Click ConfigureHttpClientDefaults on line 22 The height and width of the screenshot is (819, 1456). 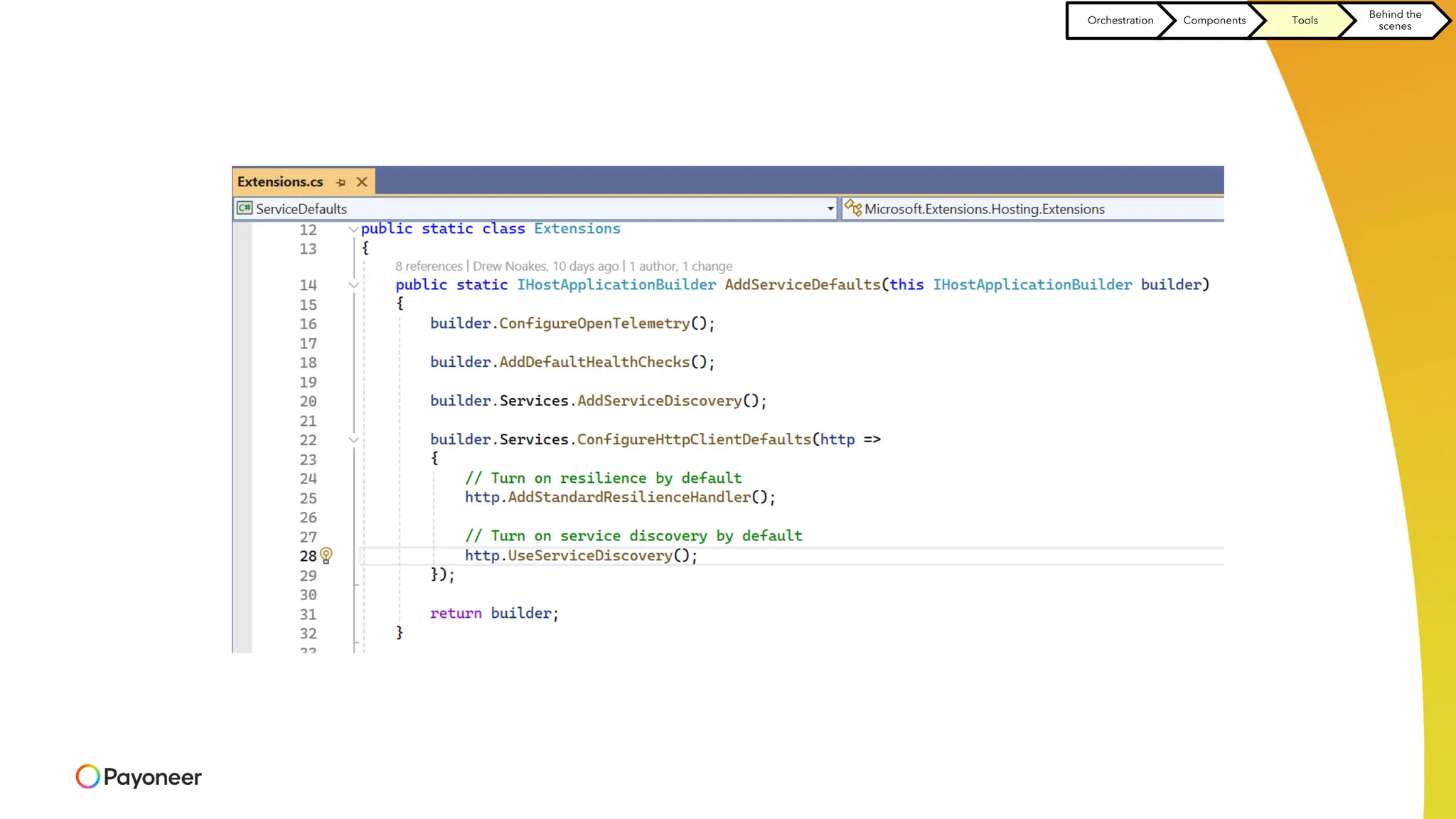tap(694, 439)
